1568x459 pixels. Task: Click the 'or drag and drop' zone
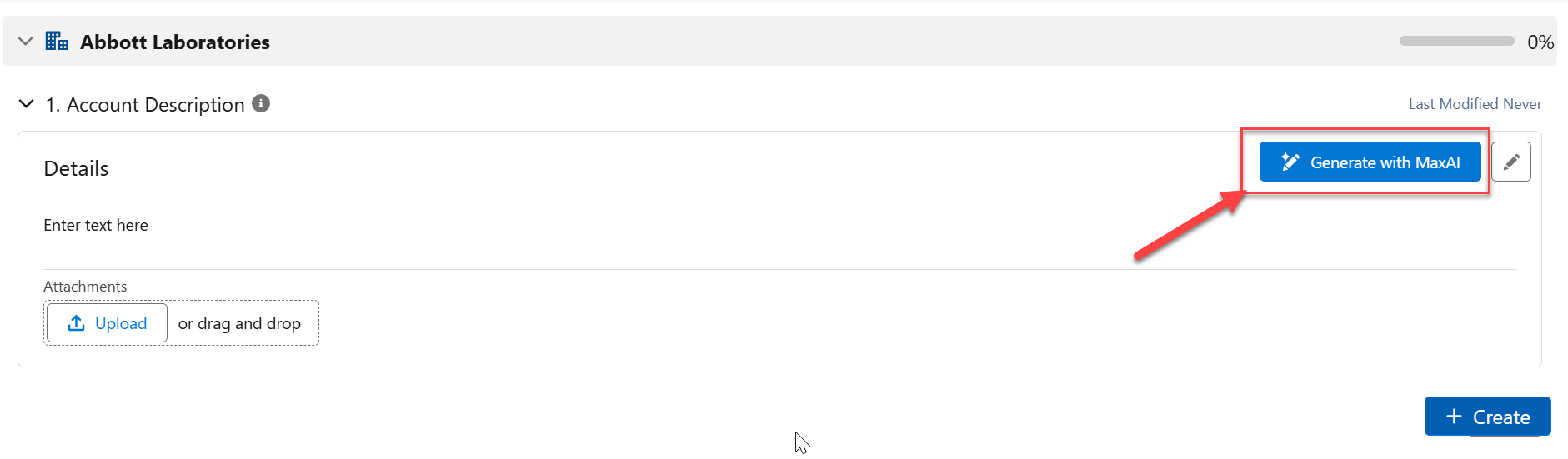pyautogui.click(x=239, y=323)
